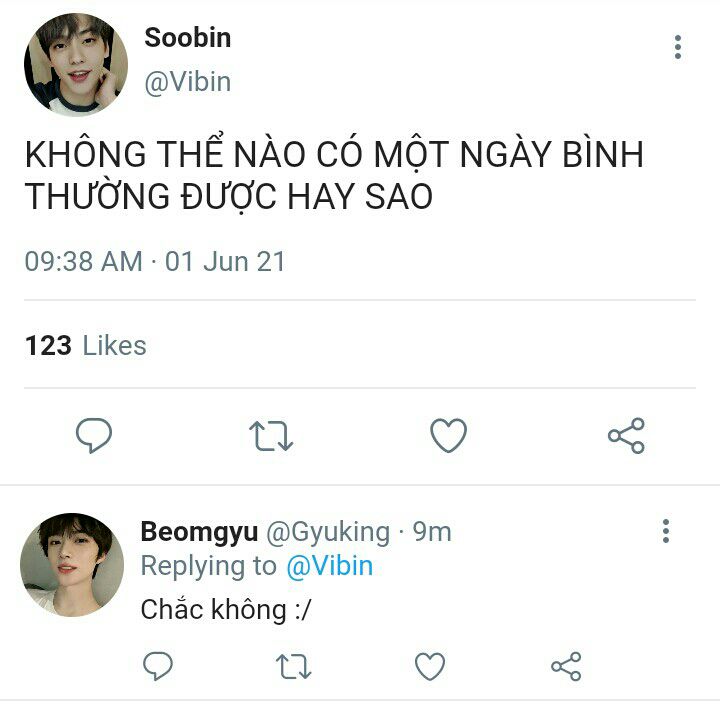This screenshot has width=720, height=709.
Task: Open the three-dot menu on Soobin's tweet
Action: click(x=678, y=47)
